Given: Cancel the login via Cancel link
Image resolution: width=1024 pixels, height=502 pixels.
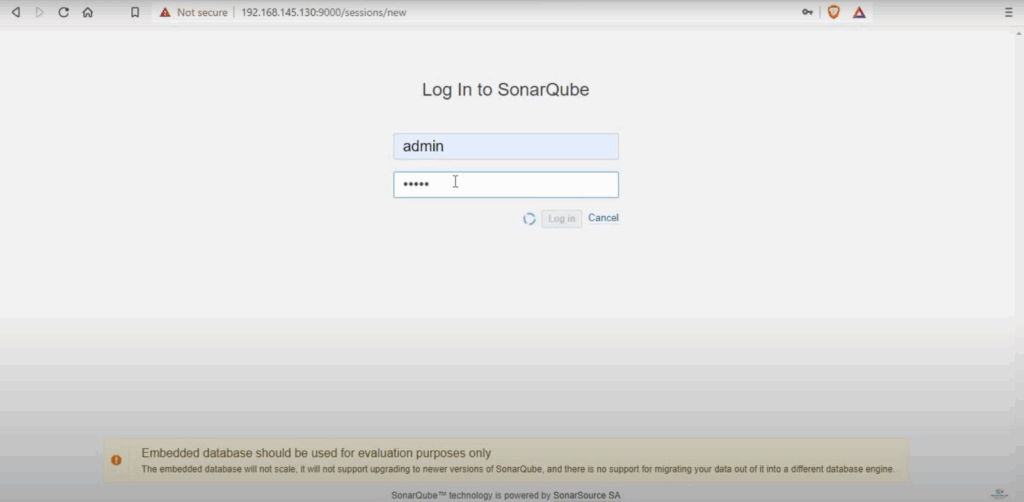Looking at the screenshot, I should [x=603, y=218].
